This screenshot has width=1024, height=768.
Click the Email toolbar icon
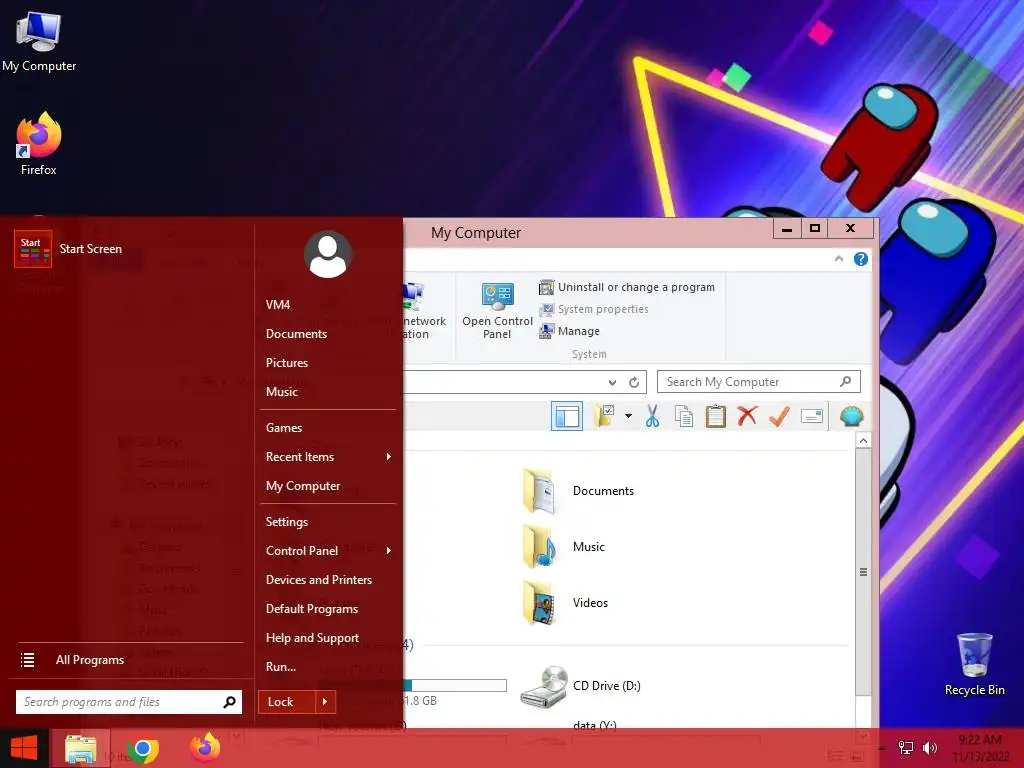[x=812, y=416]
